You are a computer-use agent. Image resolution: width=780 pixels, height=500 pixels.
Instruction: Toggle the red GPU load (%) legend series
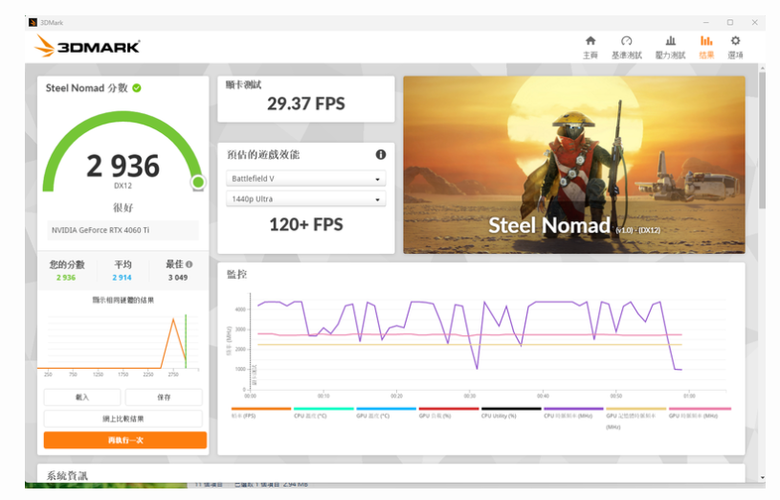[x=448, y=412]
